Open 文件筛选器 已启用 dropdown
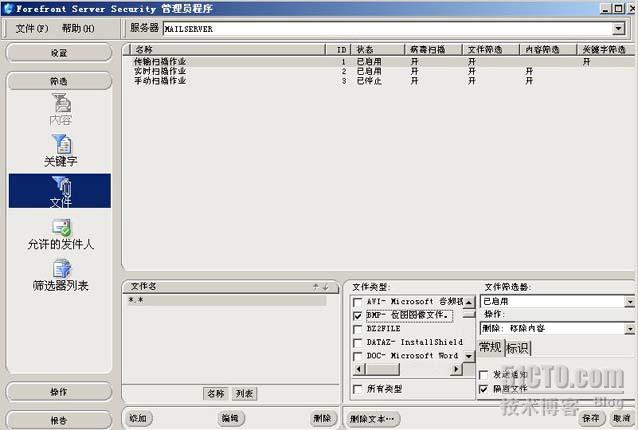This screenshot has height=430, width=638. [629, 302]
